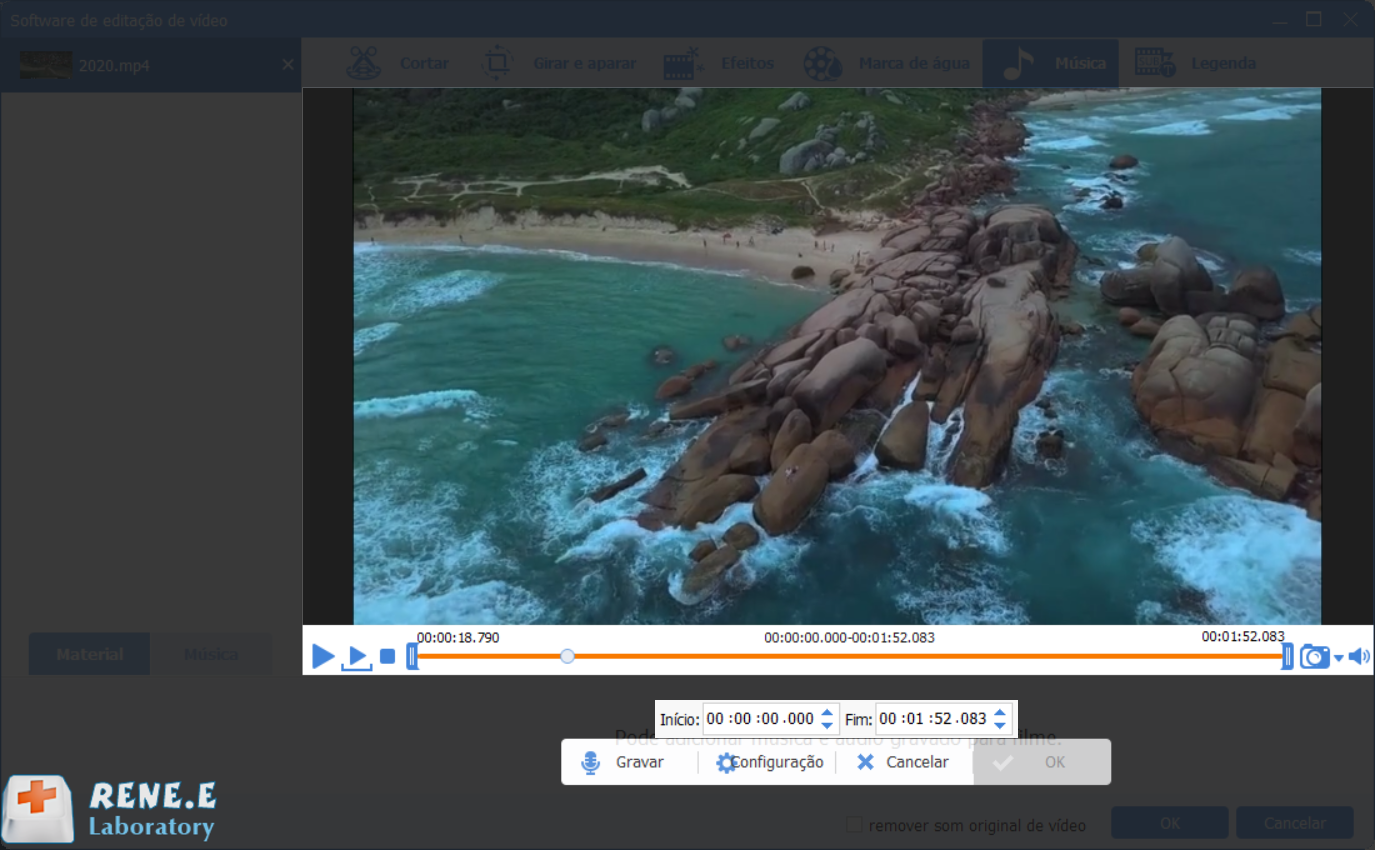Screen dimensions: 1375x850
Task: Play the selected segment only
Action: point(356,657)
